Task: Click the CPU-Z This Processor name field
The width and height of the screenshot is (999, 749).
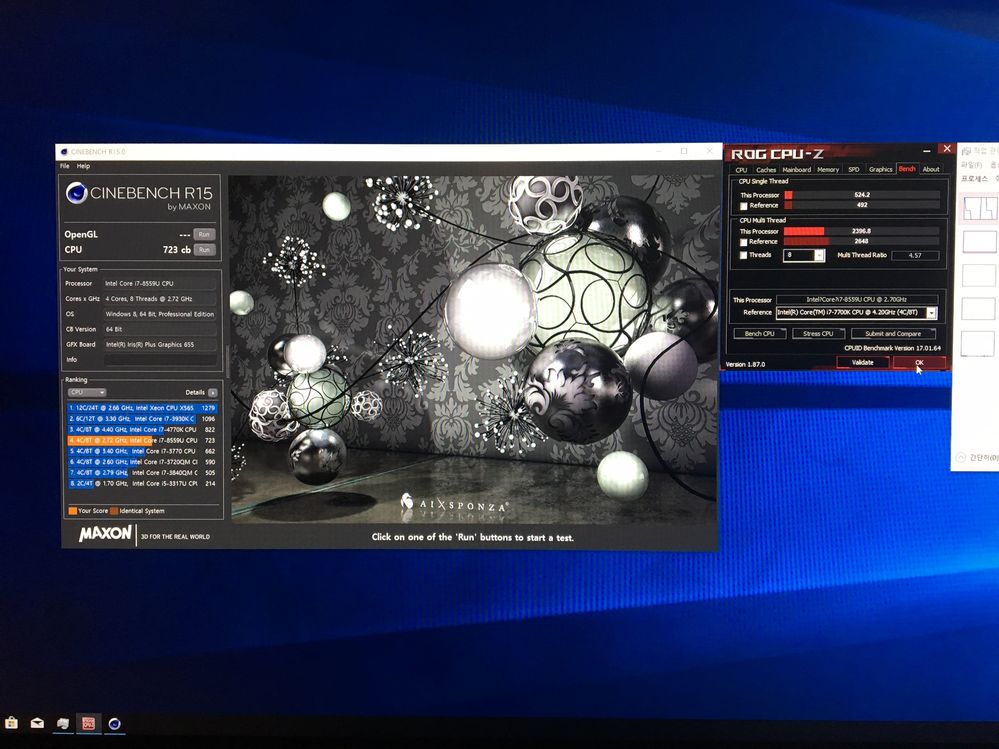Action: point(857,299)
